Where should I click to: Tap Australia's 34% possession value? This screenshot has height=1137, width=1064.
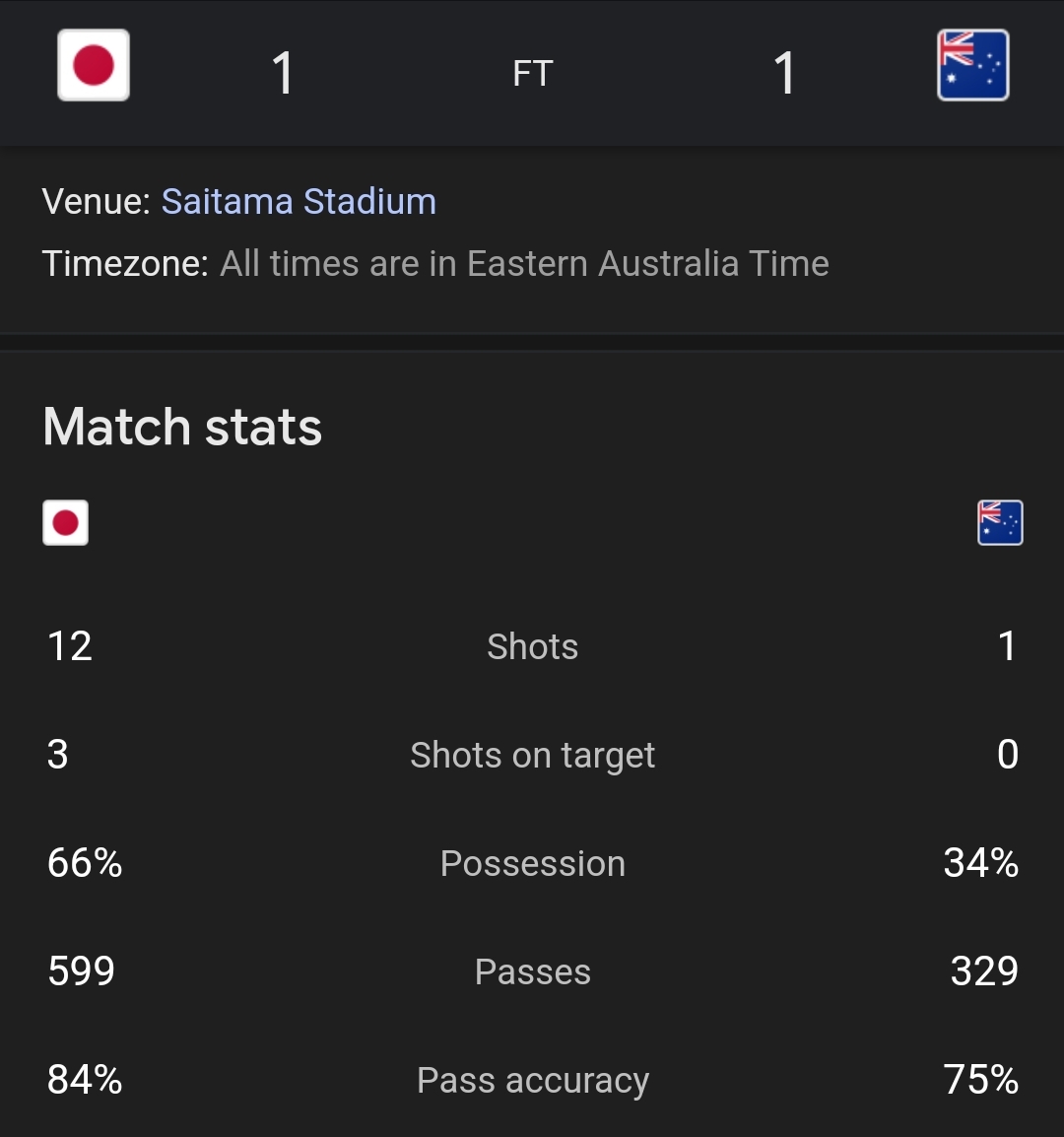(x=980, y=863)
